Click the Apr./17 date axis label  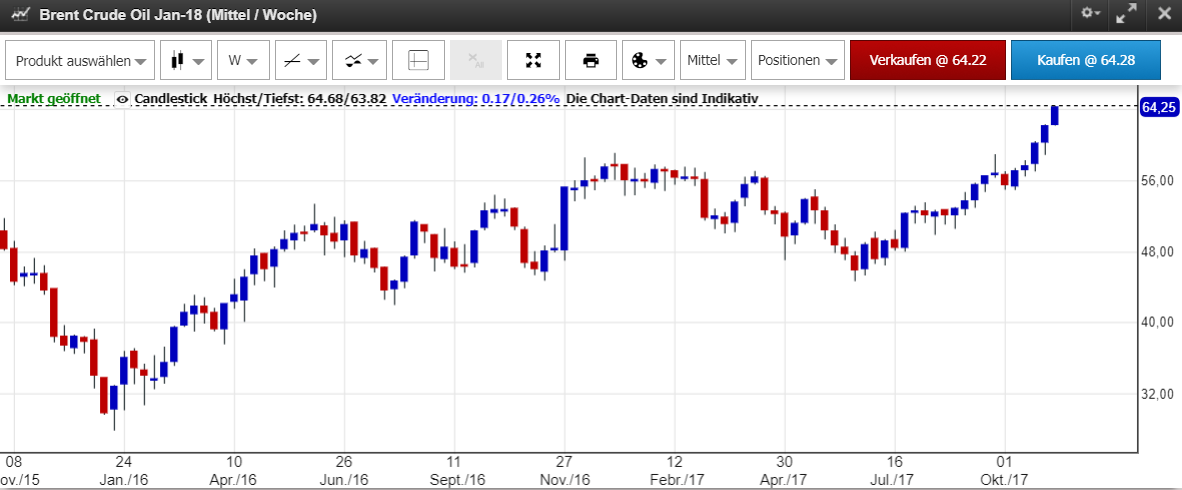click(785, 479)
